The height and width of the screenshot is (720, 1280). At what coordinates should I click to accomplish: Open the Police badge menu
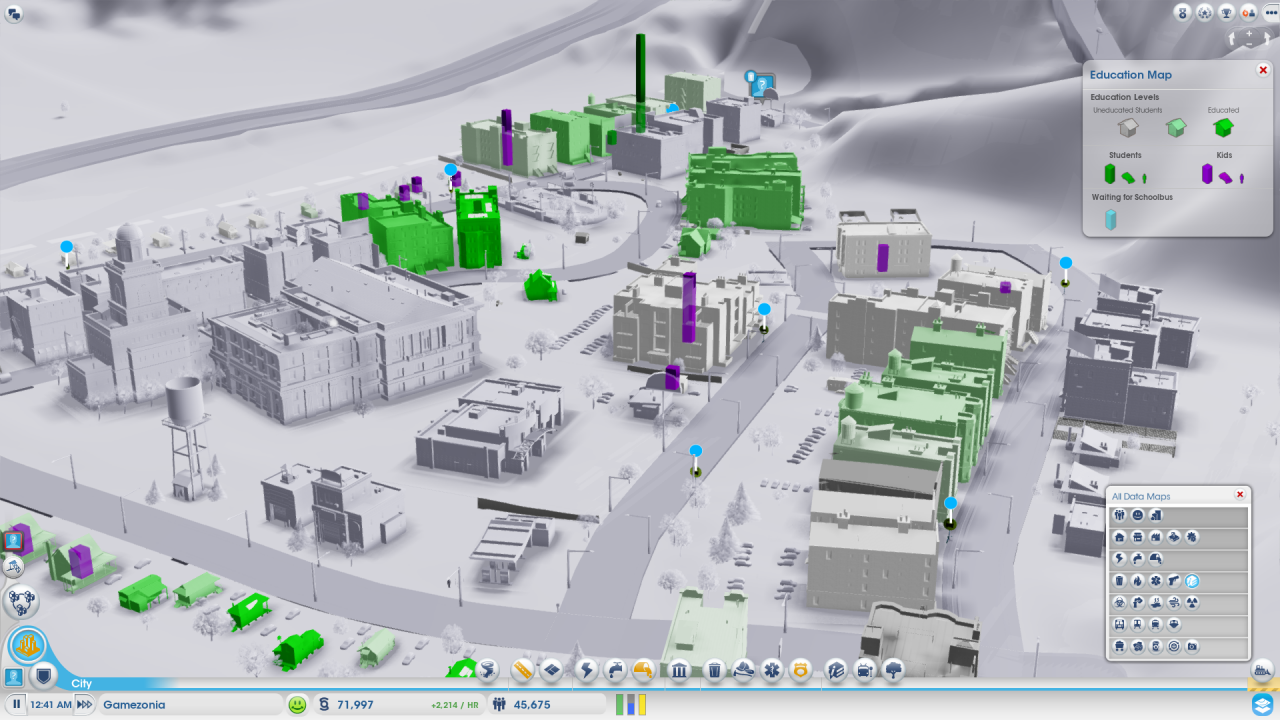[x=800, y=670]
